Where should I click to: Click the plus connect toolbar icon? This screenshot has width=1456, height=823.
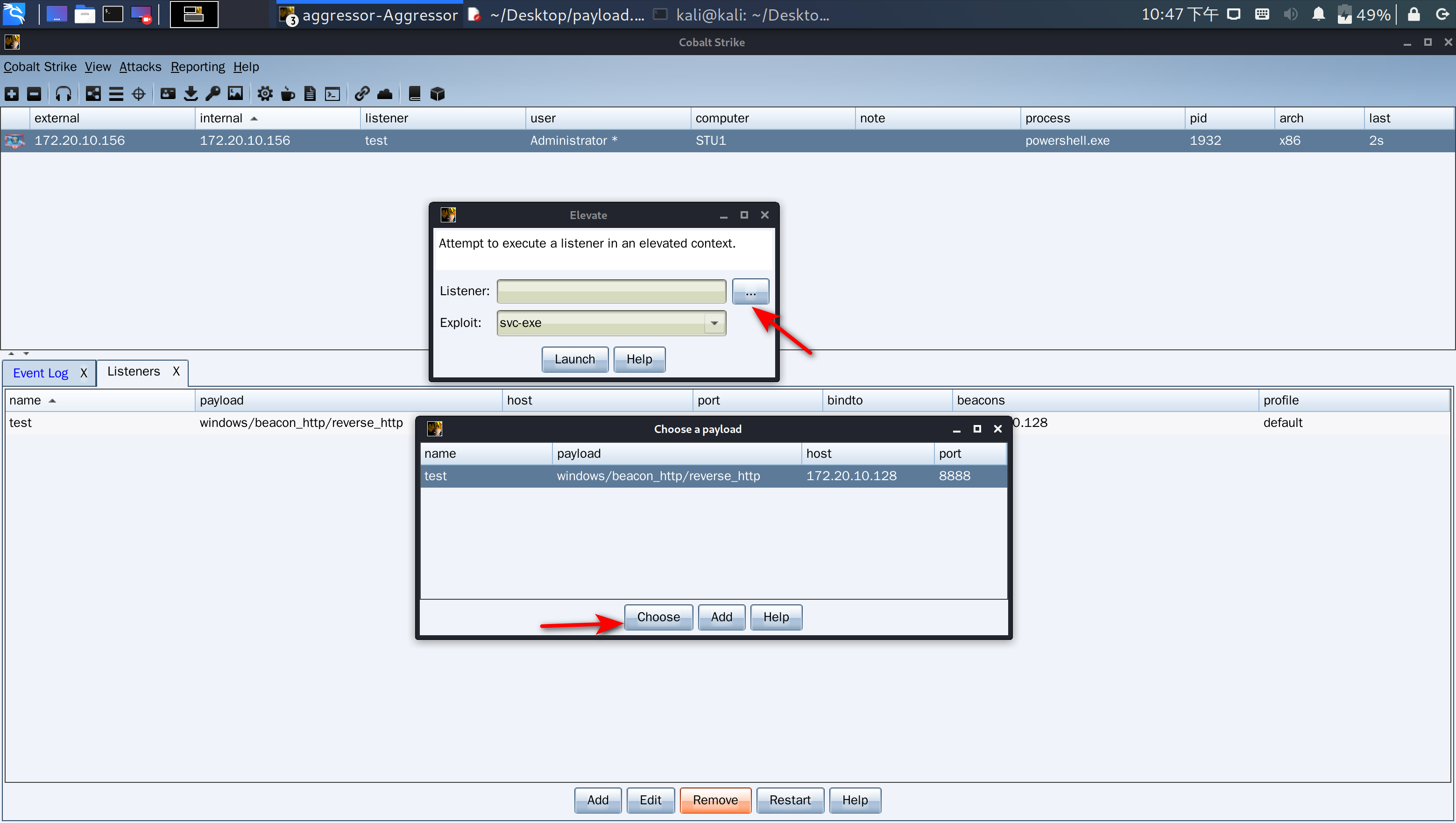pos(12,94)
